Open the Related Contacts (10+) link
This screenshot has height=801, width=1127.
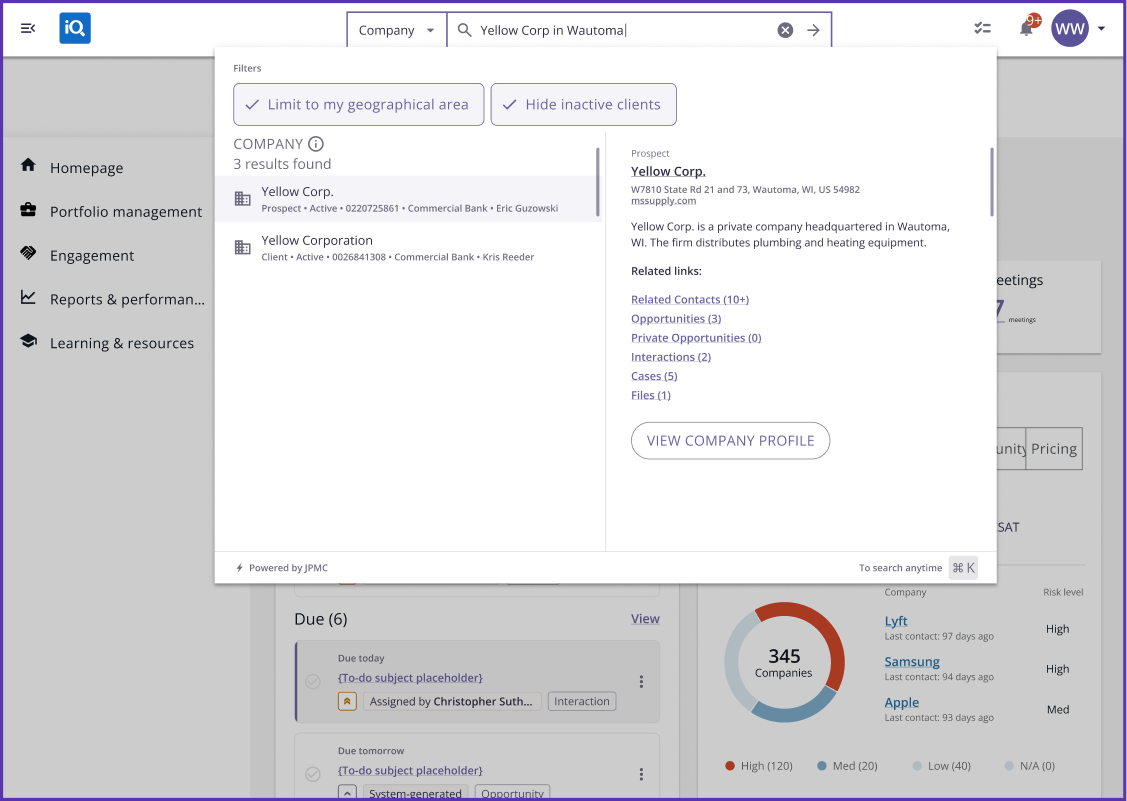point(689,300)
